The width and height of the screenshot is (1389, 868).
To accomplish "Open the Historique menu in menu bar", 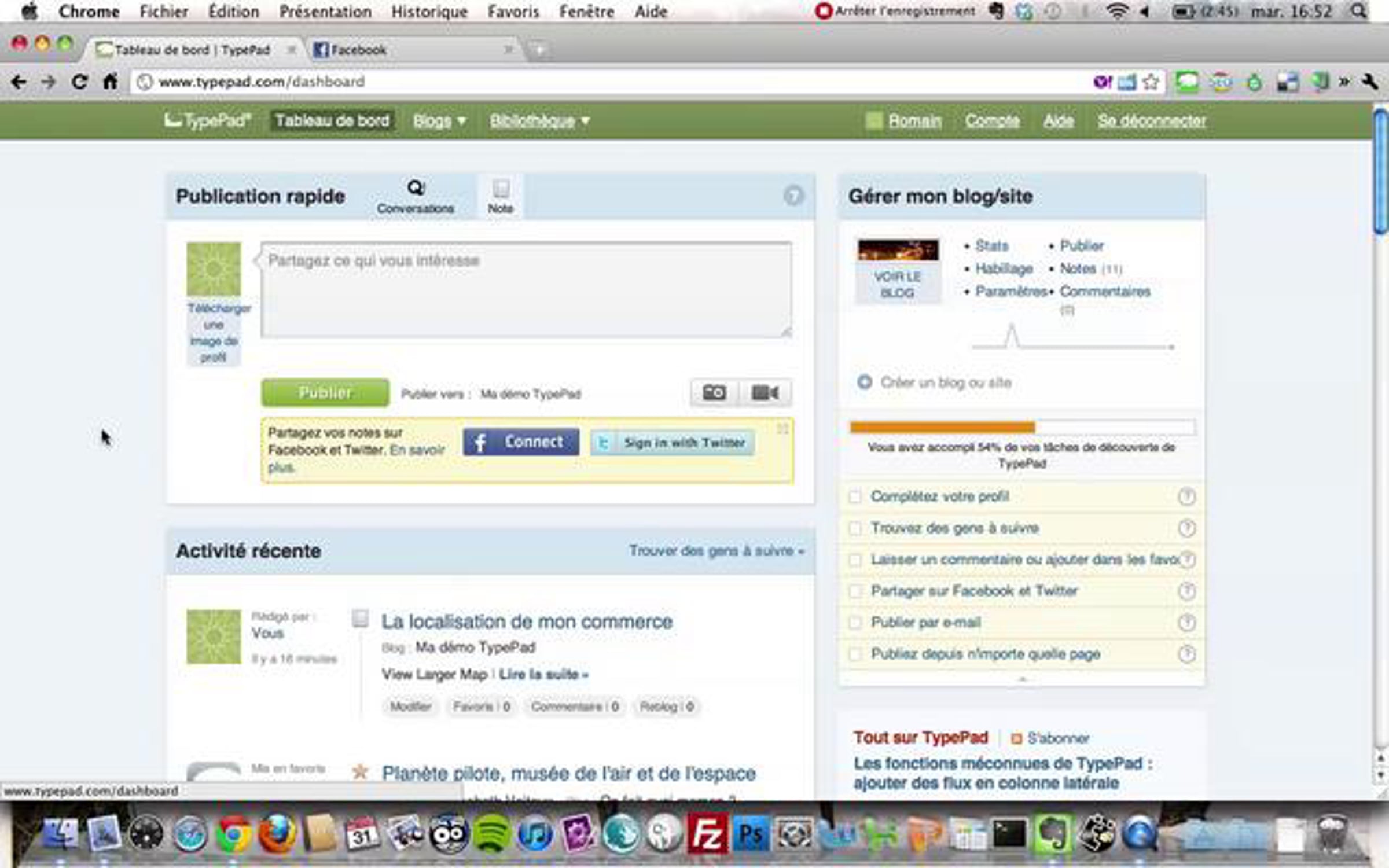I will [x=429, y=12].
